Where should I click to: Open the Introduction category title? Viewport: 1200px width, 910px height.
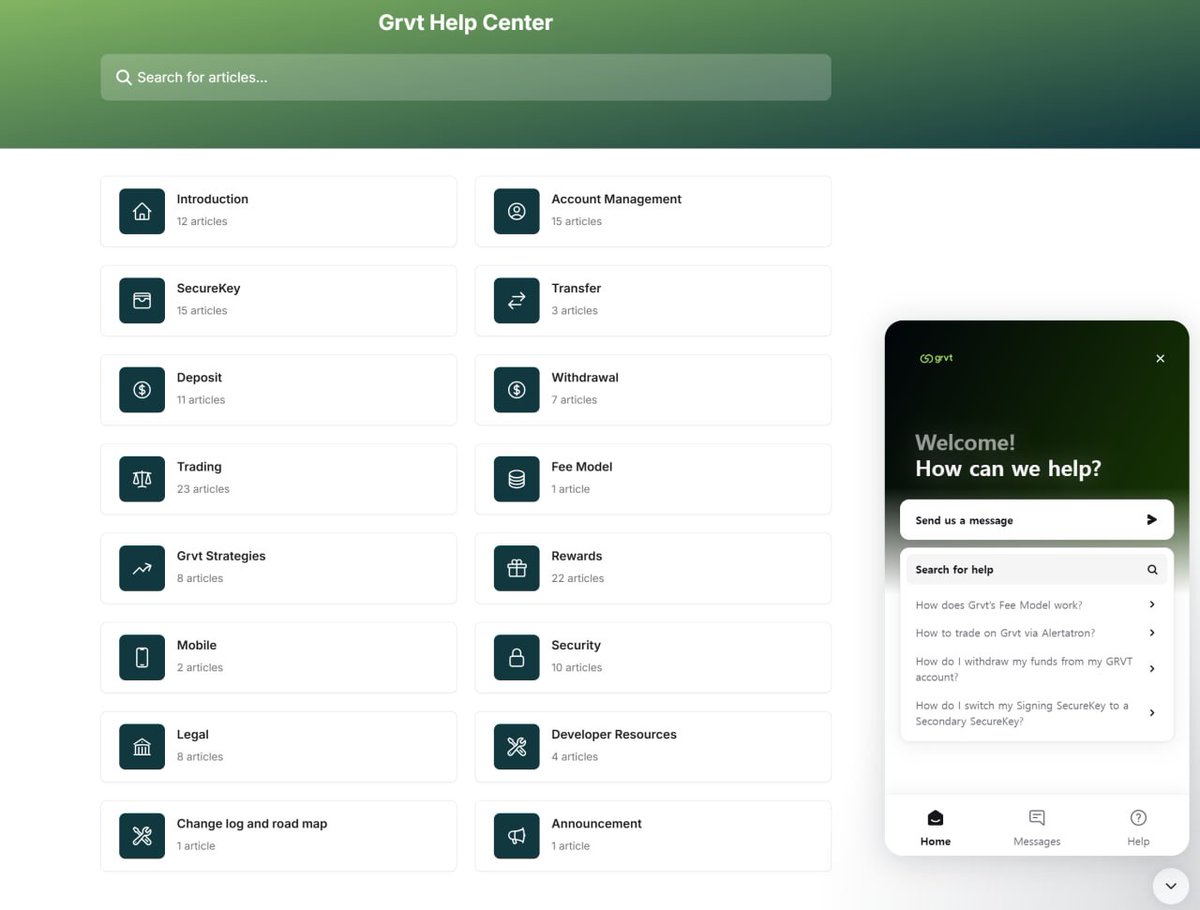[212, 199]
